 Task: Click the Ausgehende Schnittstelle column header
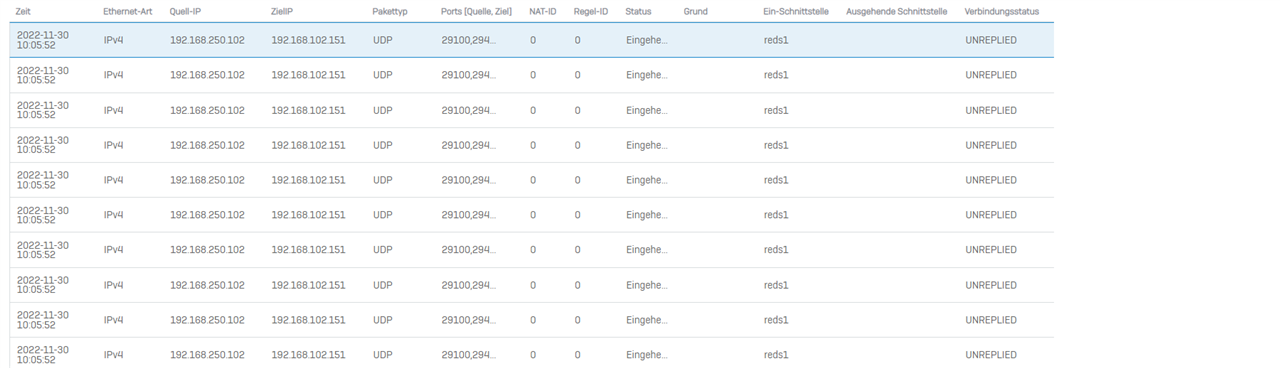pos(896,11)
